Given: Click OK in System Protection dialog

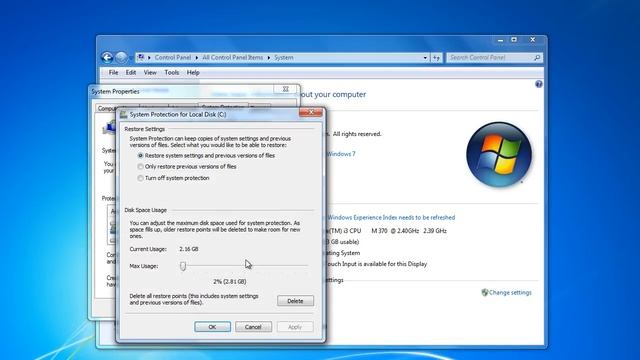Looking at the screenshot, I should [212, 327].
